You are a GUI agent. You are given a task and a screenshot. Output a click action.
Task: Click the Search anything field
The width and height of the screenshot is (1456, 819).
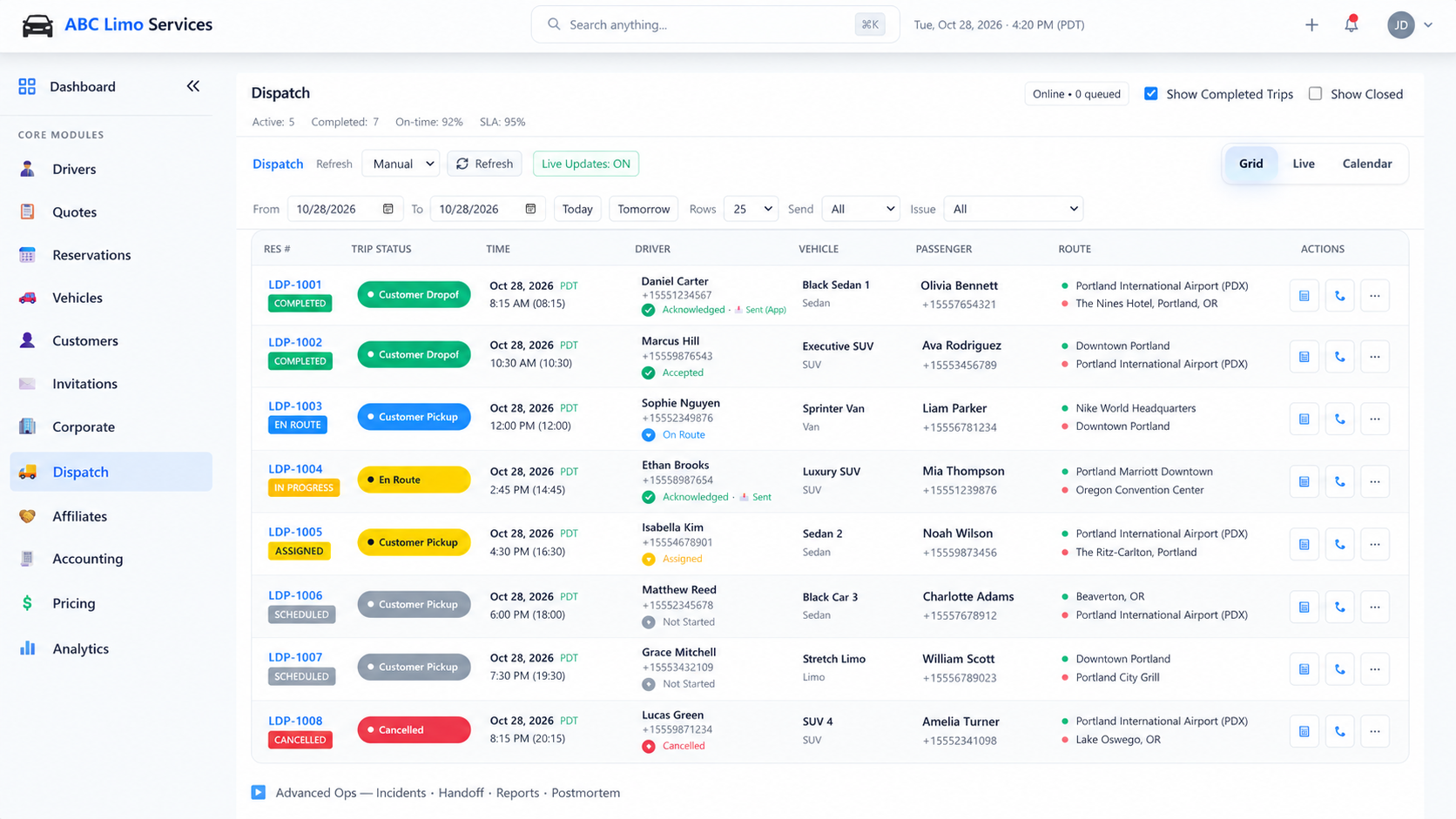(x=715, y=24)
